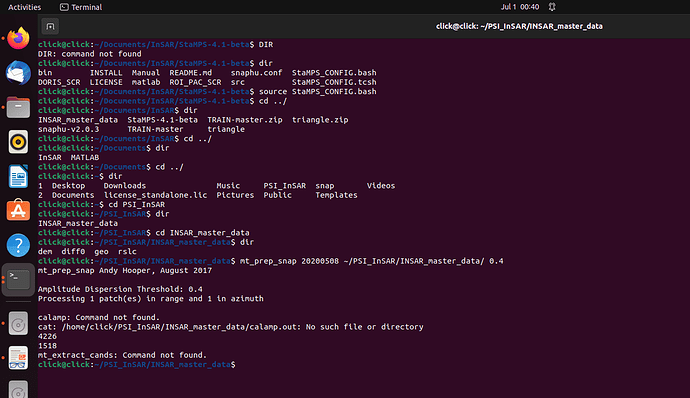This screenshot has width=690, height=398.
Task: Click the mt_prep_snap command line text
Action: pyautogui.click(x=371, y=261)
